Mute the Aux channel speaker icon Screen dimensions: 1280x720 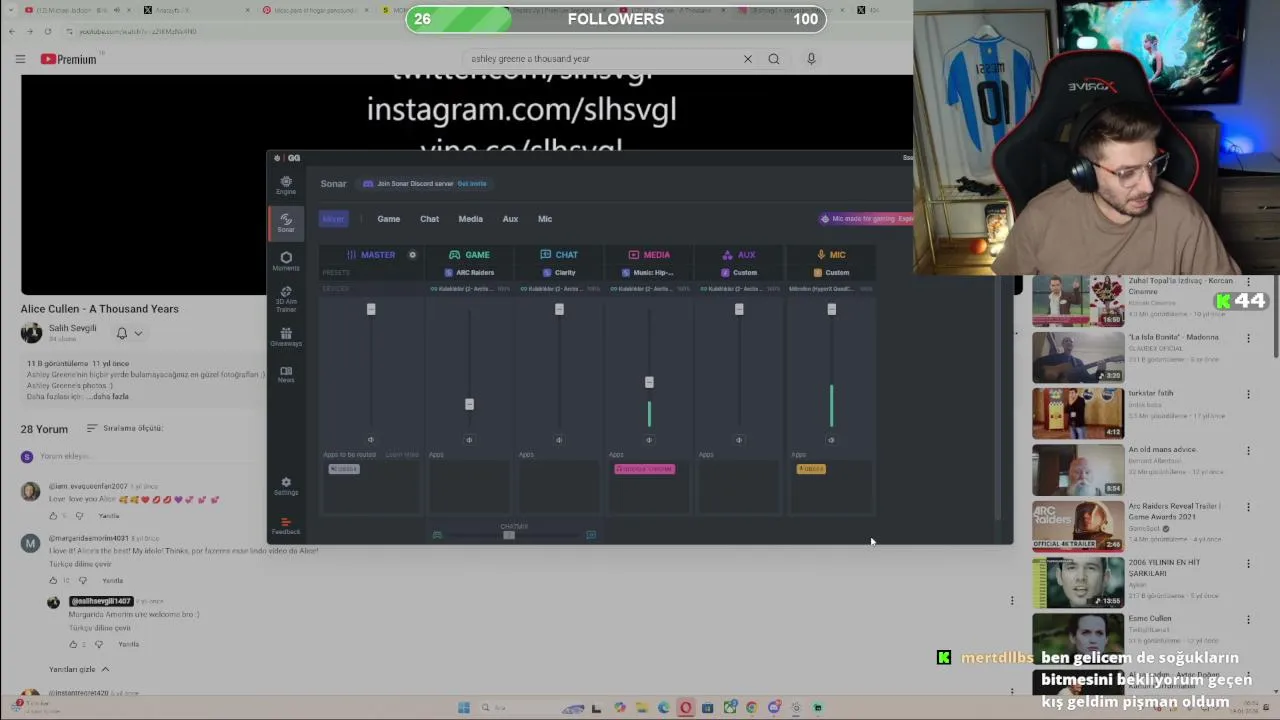pos(739,439)
